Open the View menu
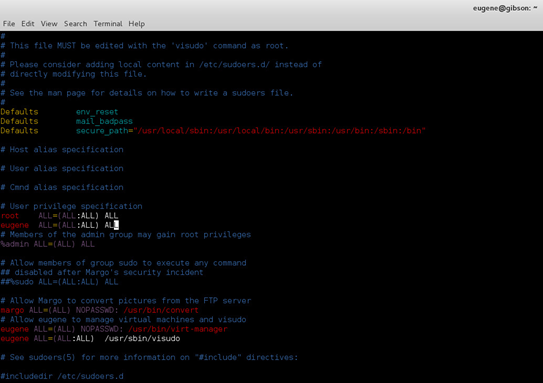This screenshot has height=383, width=543. pos(49,24)
